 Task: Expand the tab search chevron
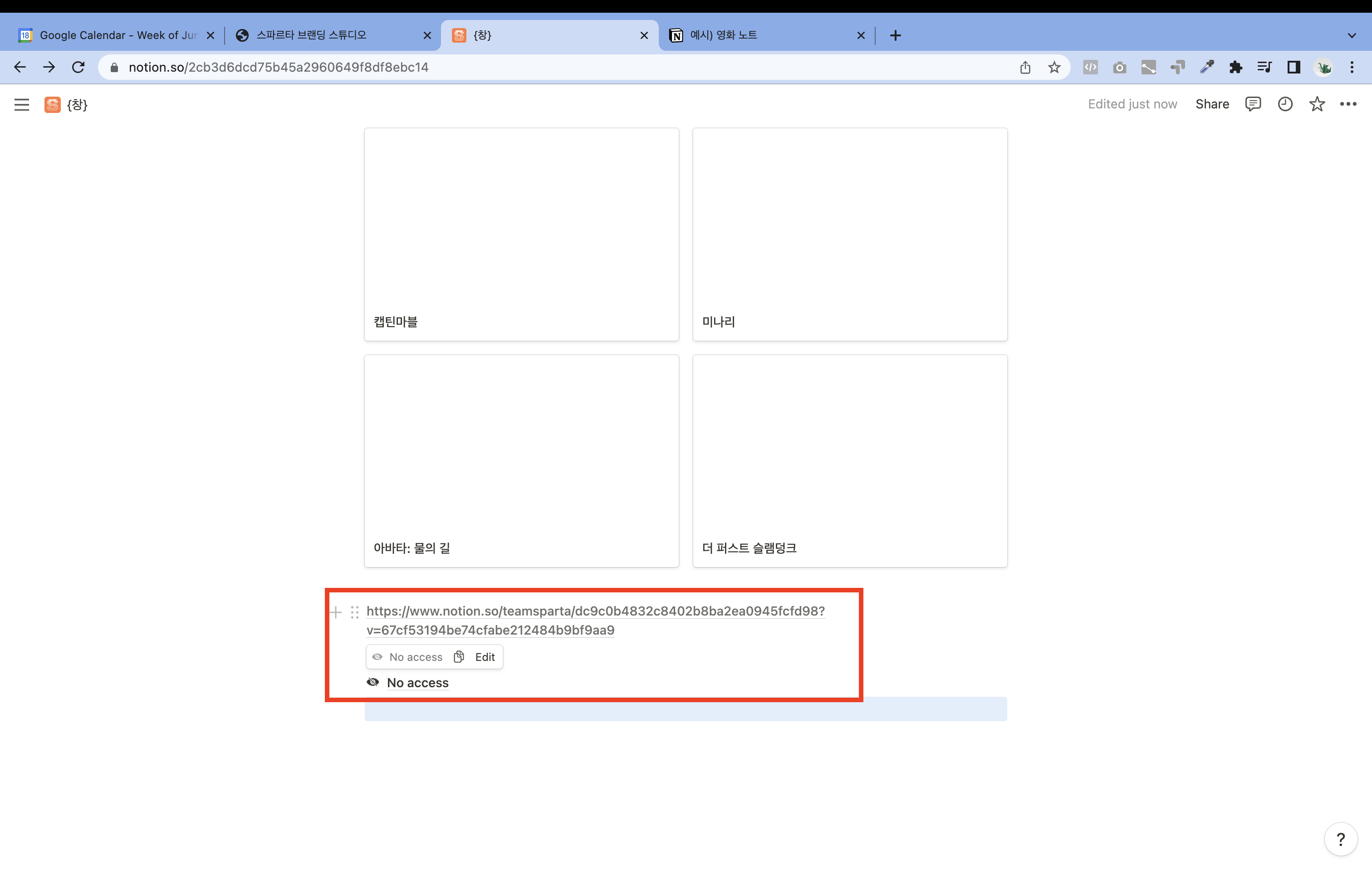(1352, 35)
